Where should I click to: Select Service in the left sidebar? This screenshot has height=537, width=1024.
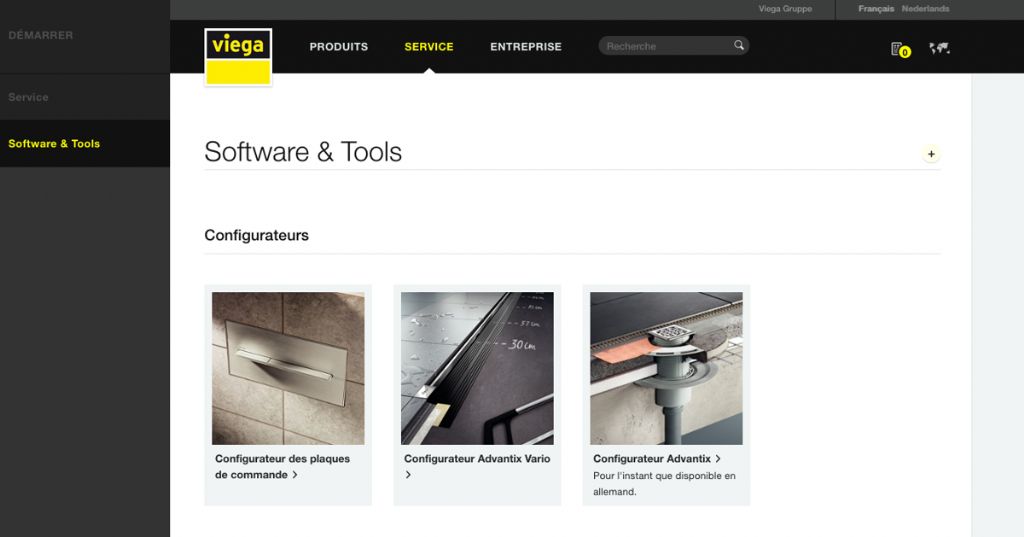point(29,97)
